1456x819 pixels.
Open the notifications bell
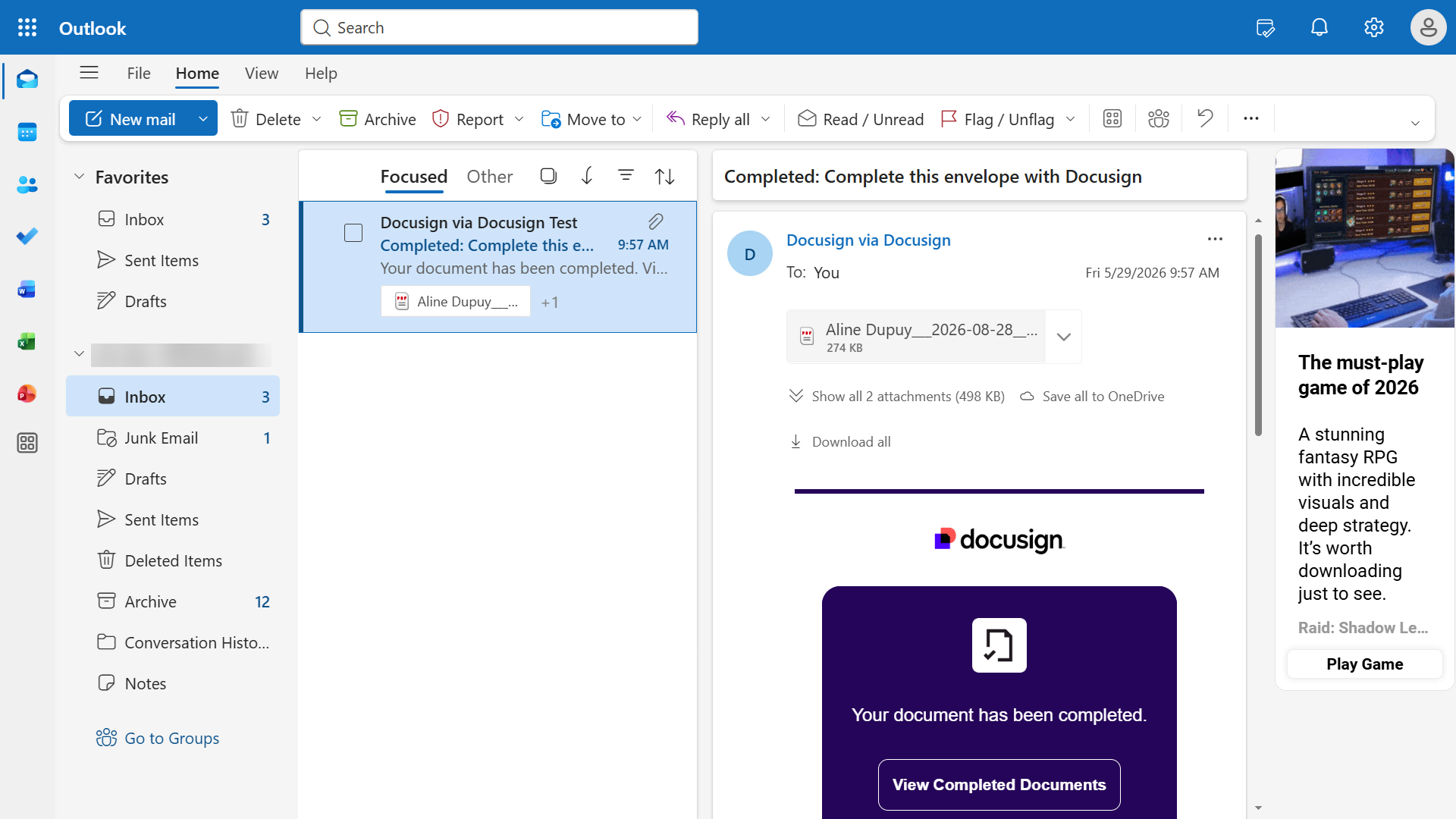(1319, 28)
